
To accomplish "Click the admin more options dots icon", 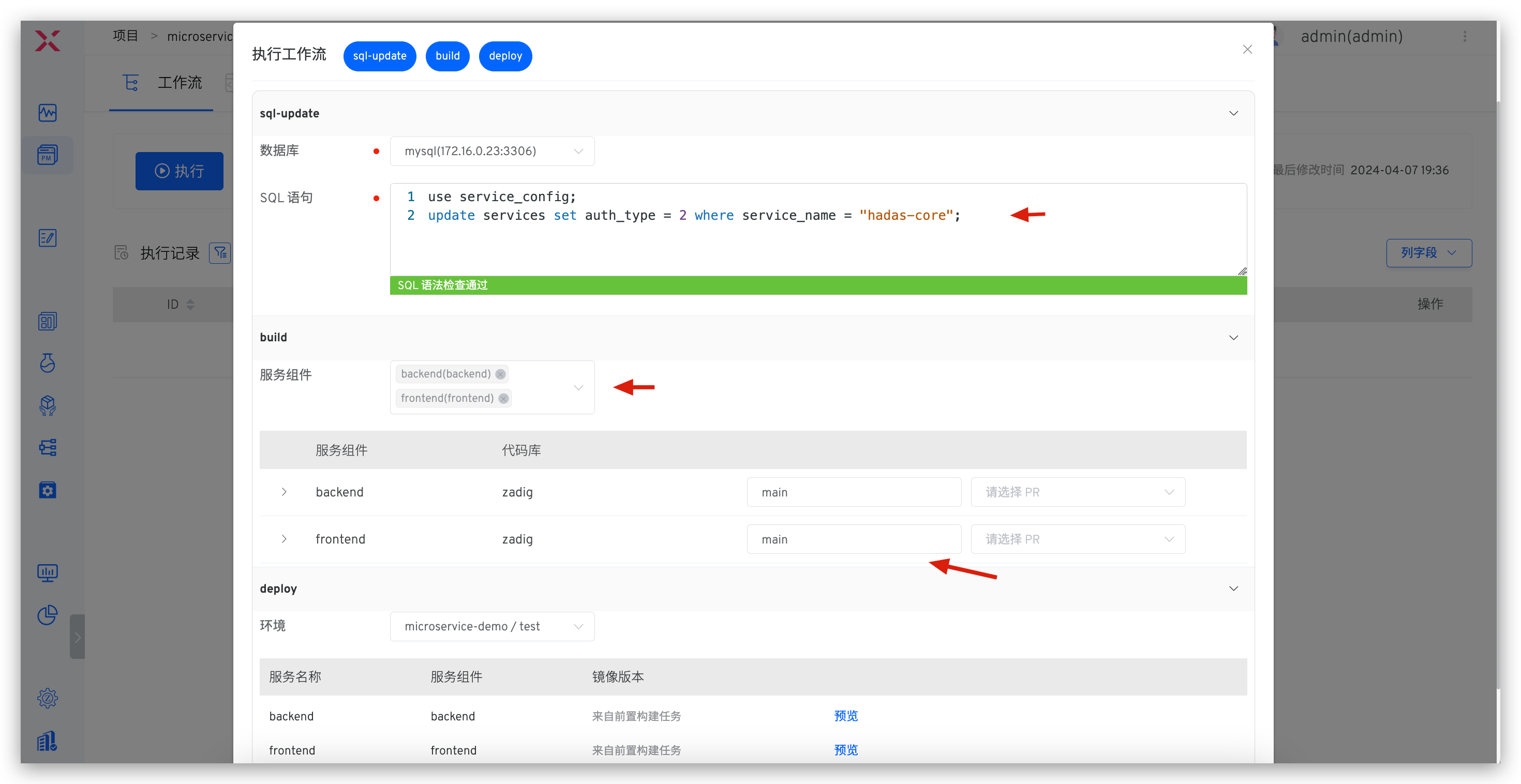I will [x=1465, y=37].
